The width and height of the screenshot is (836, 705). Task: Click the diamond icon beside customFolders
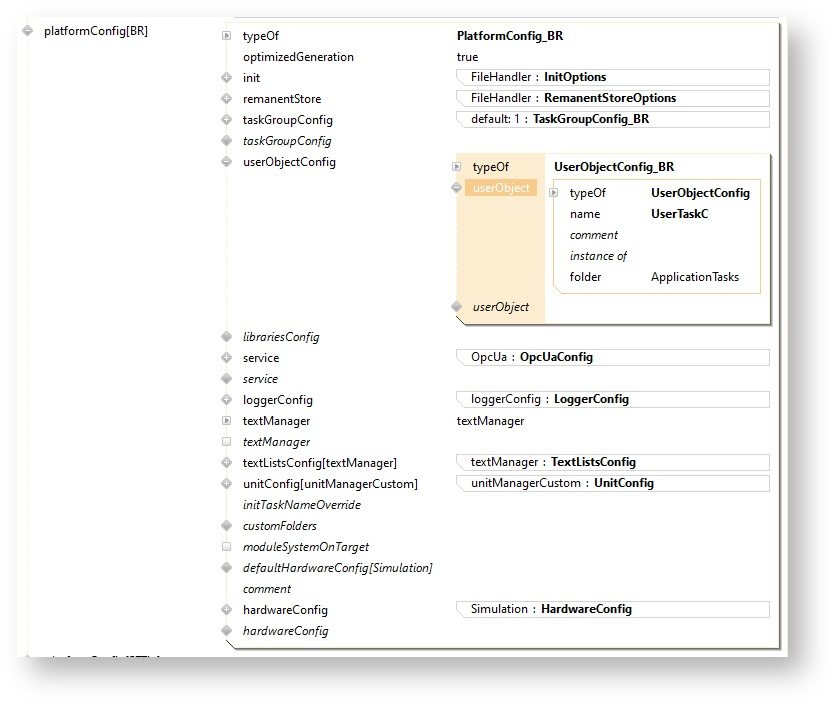[x=227, y=526]
